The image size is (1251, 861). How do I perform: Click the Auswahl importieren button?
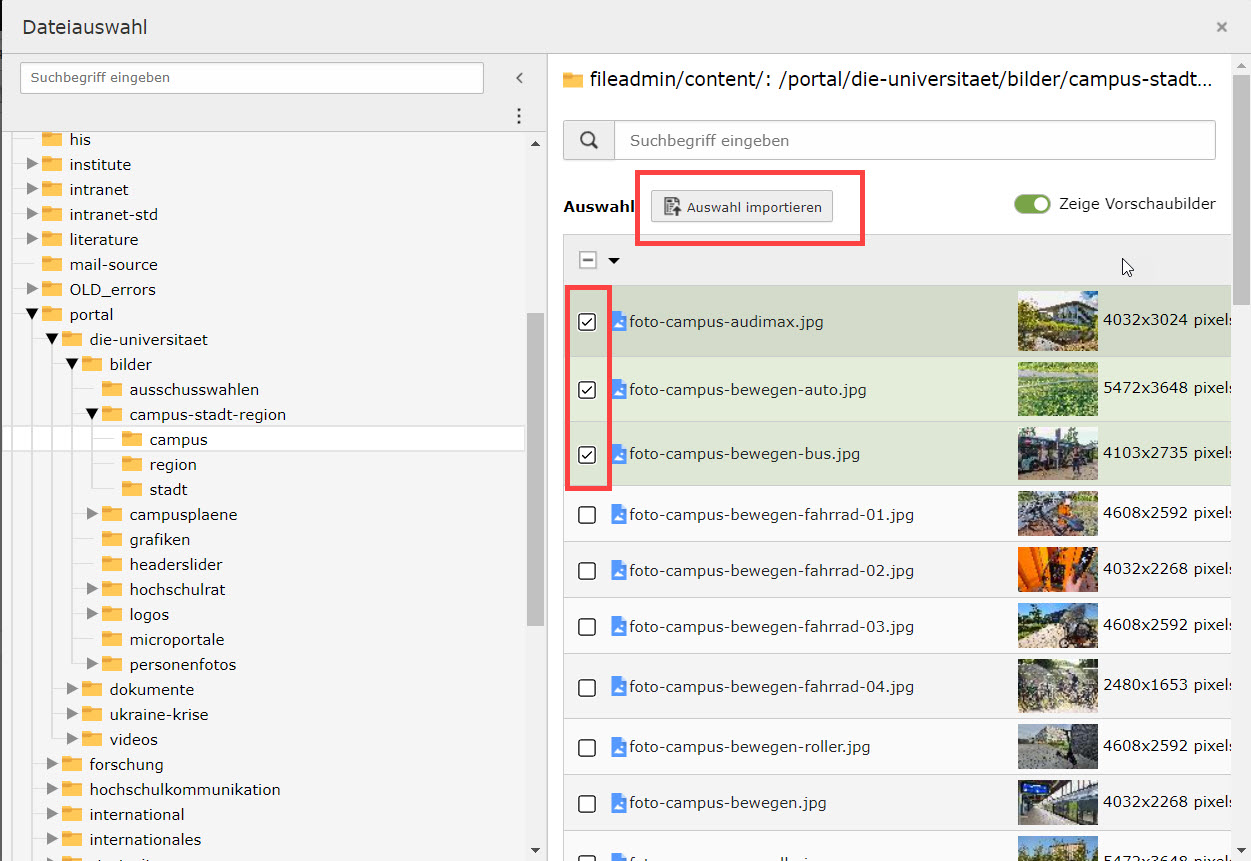click(742, 207)
